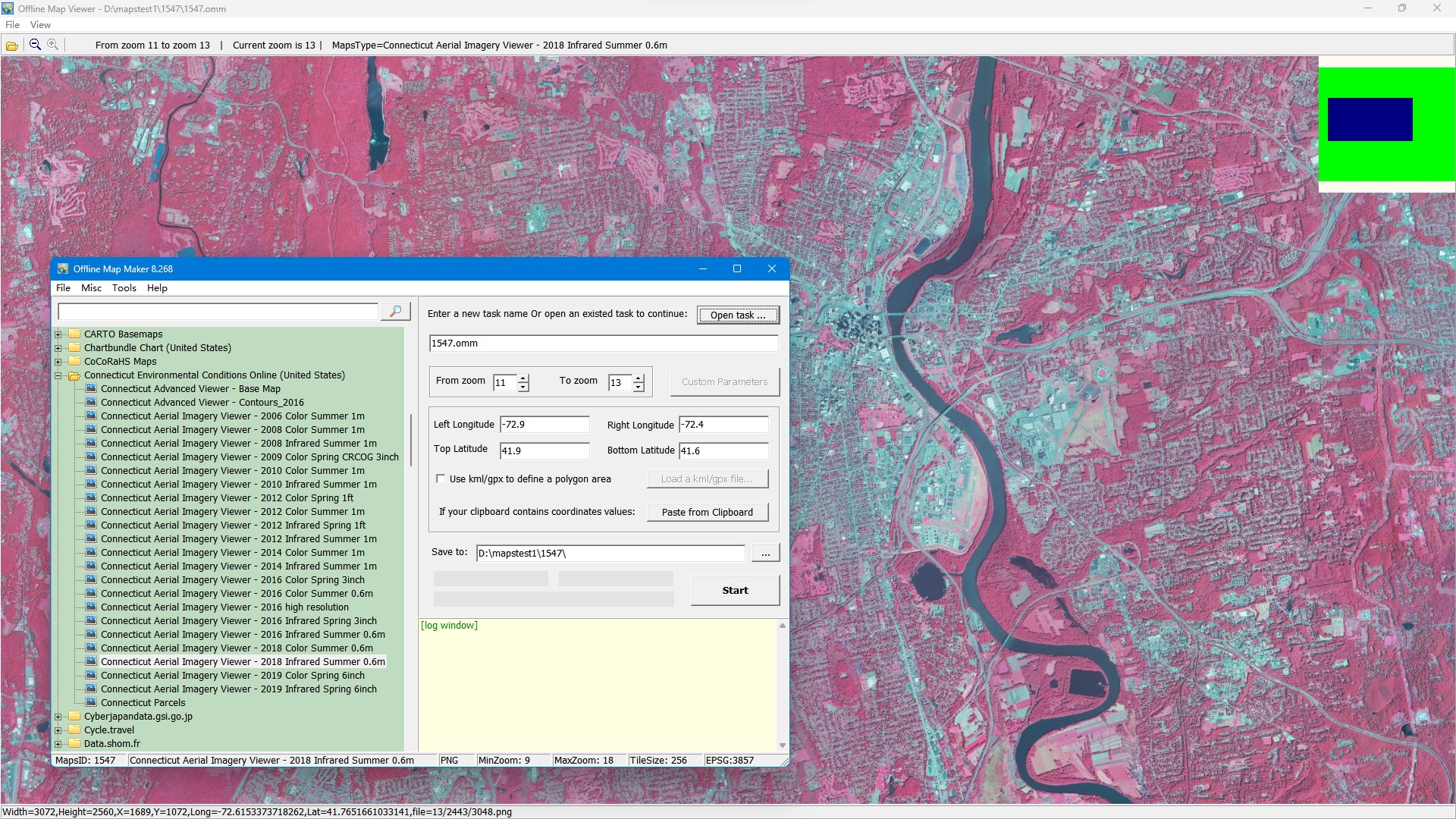This screenshot has height=819, width=1456.
Task: Click the map search text box
Action: [x=218, y=312]
